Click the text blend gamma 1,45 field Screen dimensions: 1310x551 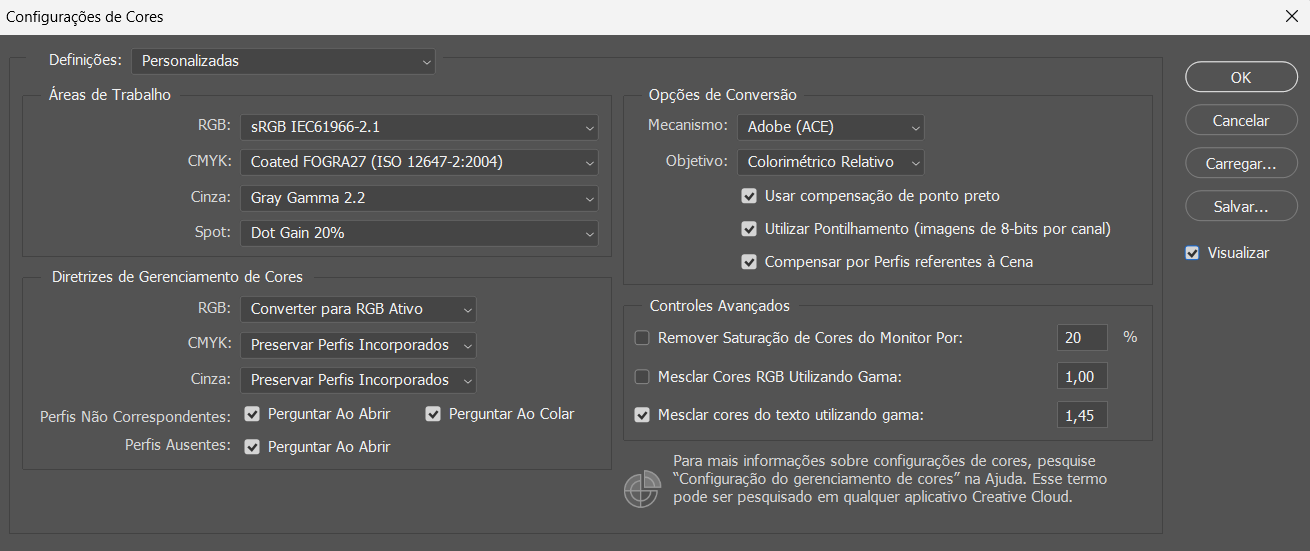pos(1082,415)
